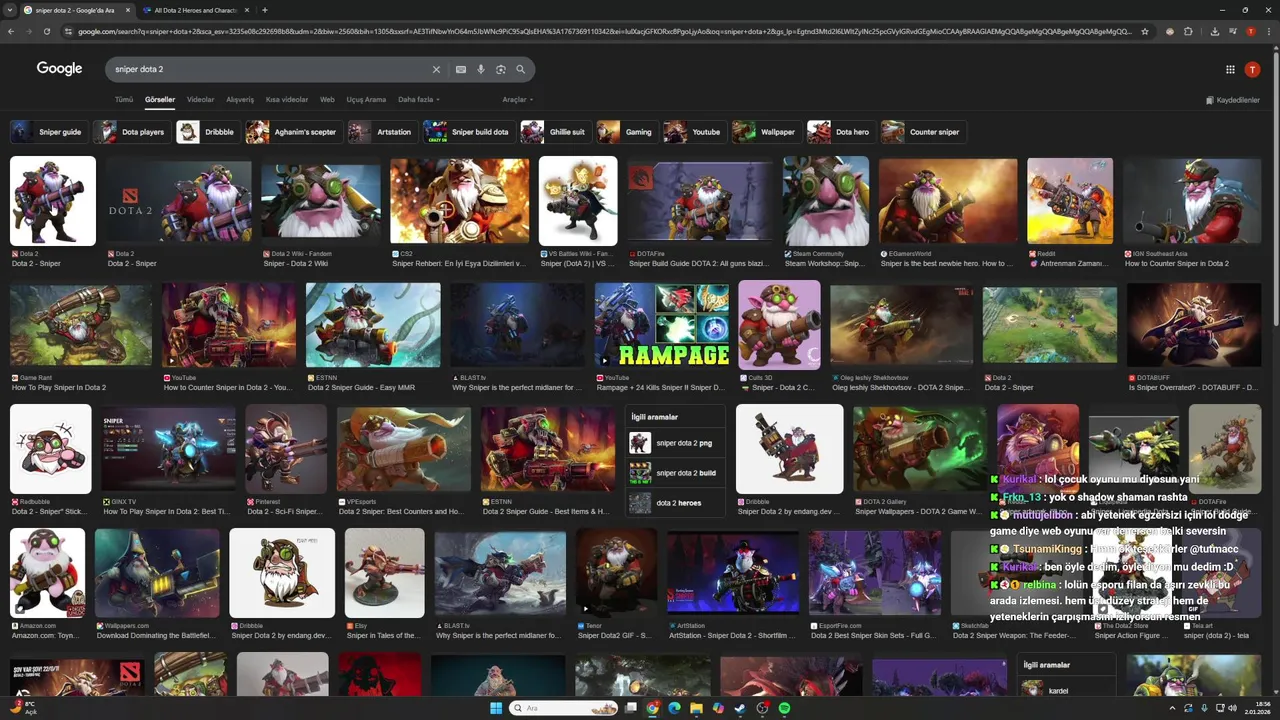This screenshot has width=1280, height=720.
Task: Focus the Google search input field
Action: pyautogui.click(x=270, y=69)
